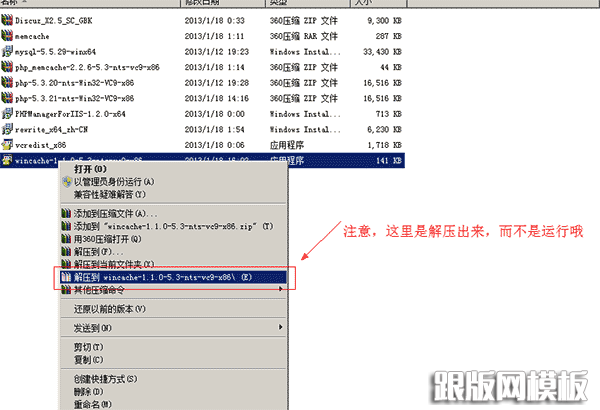Viewport: 600px width, 410px height.
Task: Click file name PHPManagerForIIS-1.2.0-x64
Action: click(70, 114)
